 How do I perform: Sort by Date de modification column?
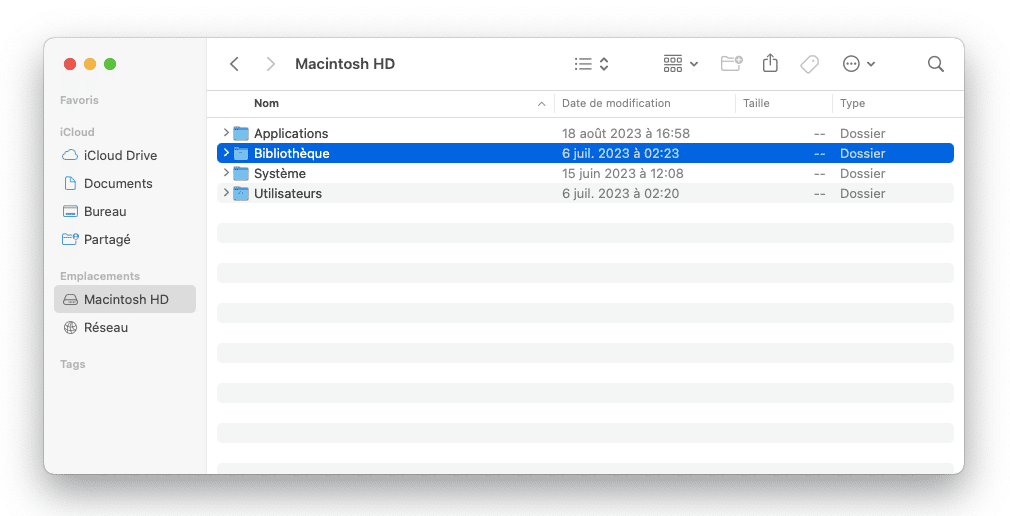point(616,103)
